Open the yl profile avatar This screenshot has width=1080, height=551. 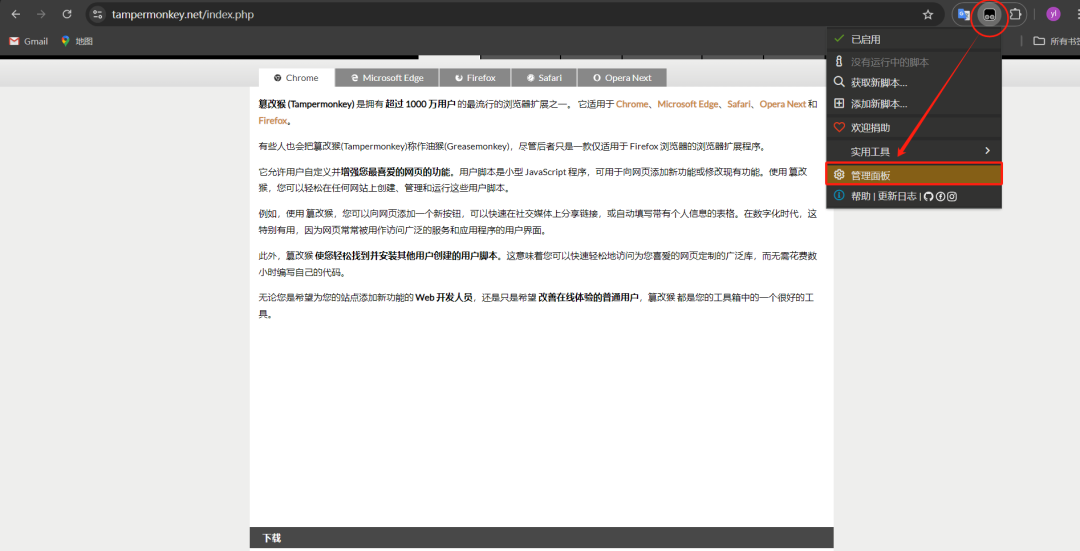[x=1053, y=14]
